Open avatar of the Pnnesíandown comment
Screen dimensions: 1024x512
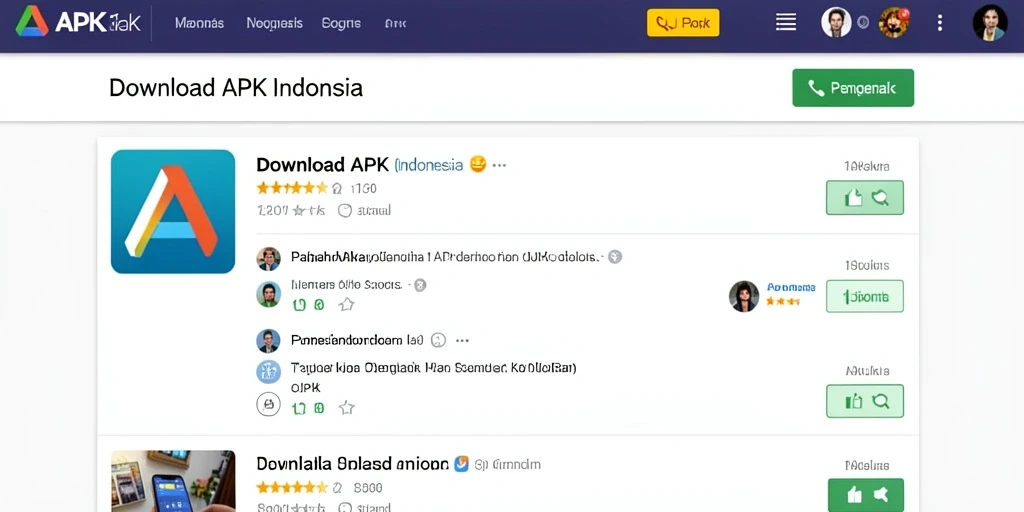[x=268, y=341]
